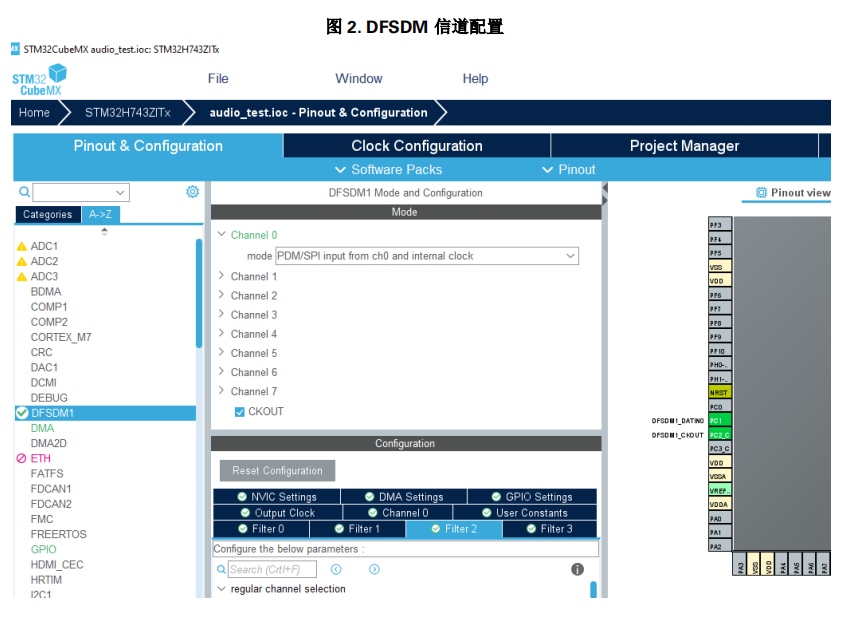Click the categories list vertical scrollbar
854x622 pixels.
point(199,294)
